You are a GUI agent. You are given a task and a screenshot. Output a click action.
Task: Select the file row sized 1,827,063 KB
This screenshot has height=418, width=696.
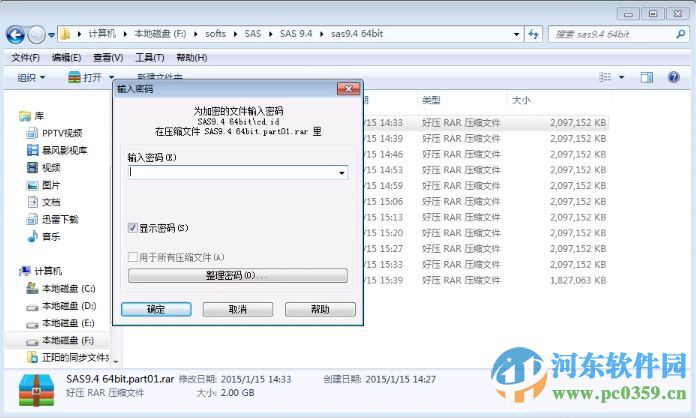click(x=486, y=280)
